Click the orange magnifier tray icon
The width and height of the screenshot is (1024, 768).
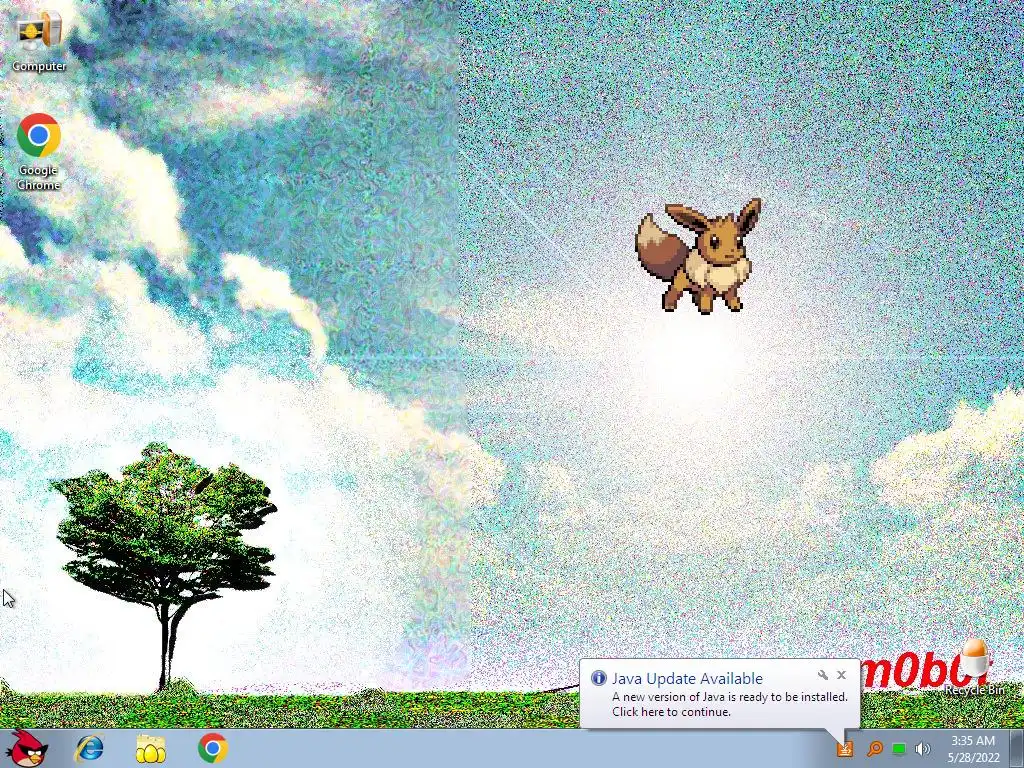point(874,748)
